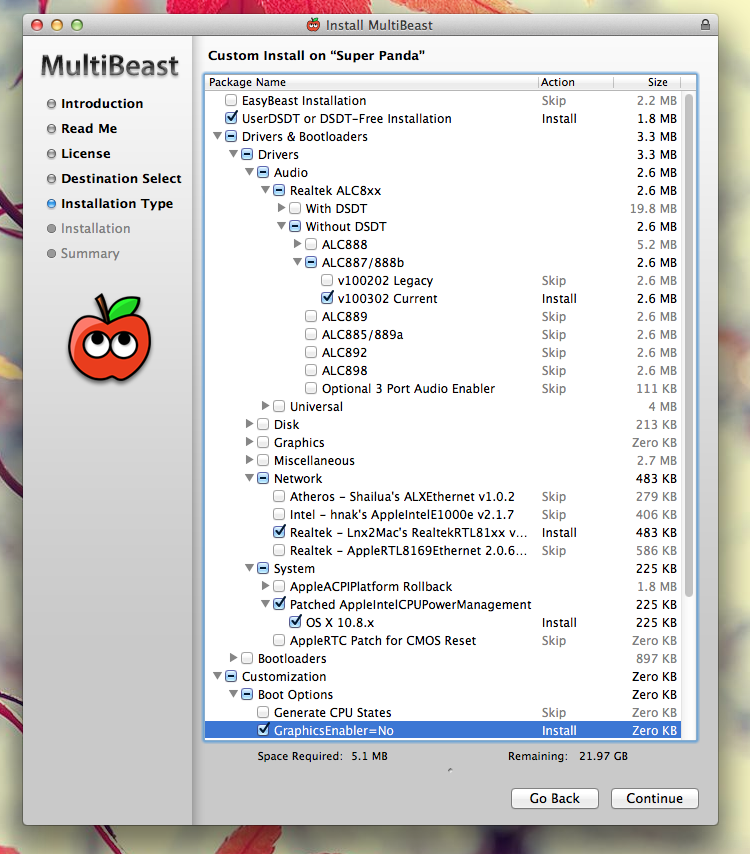
Task: Expand the Disk node
Action: click(x=249, y=423)
